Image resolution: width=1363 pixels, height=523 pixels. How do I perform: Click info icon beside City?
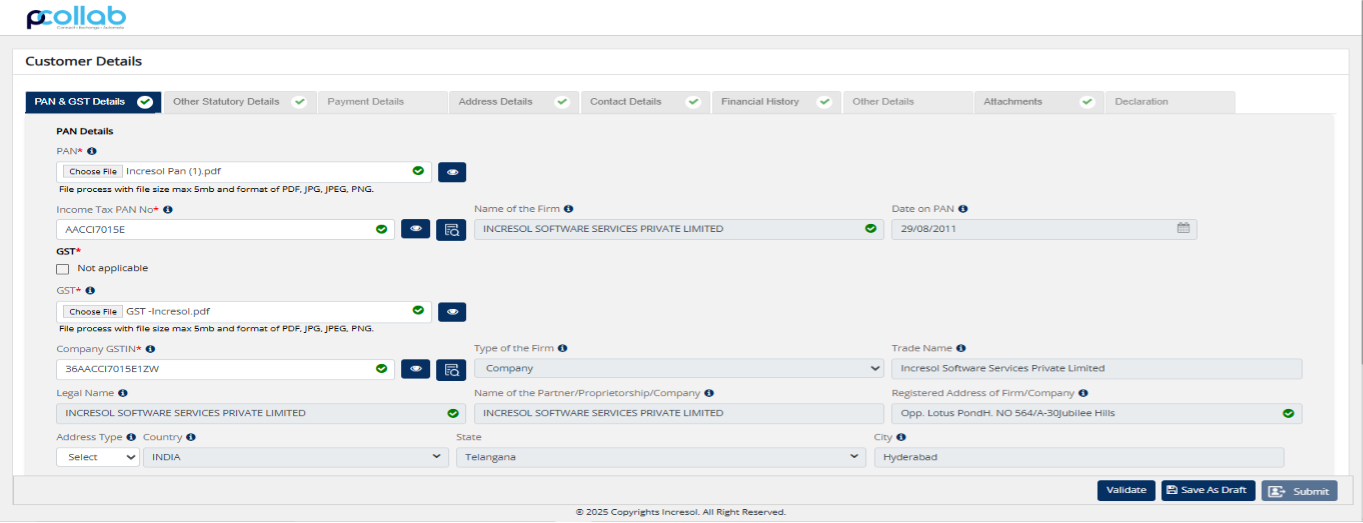click(901, 437)
